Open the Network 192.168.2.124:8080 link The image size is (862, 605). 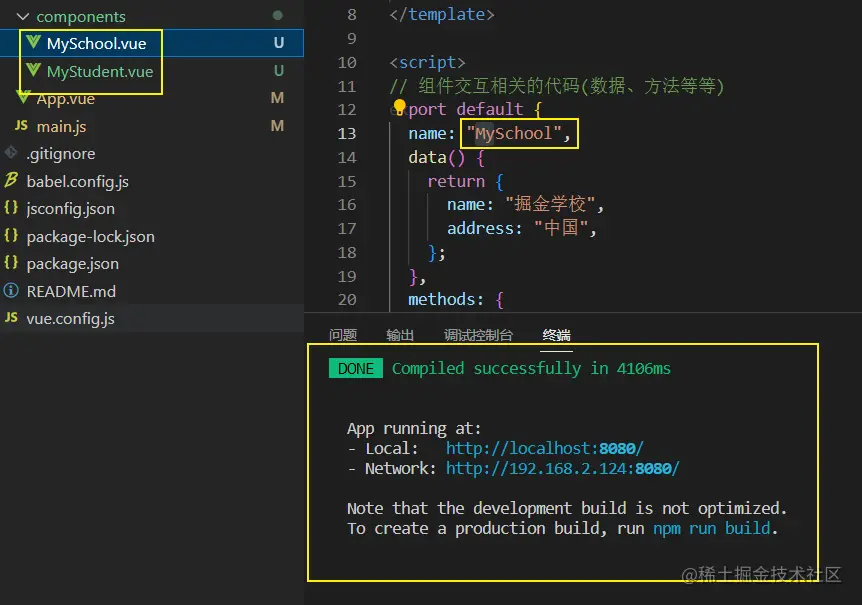point(562,469)
